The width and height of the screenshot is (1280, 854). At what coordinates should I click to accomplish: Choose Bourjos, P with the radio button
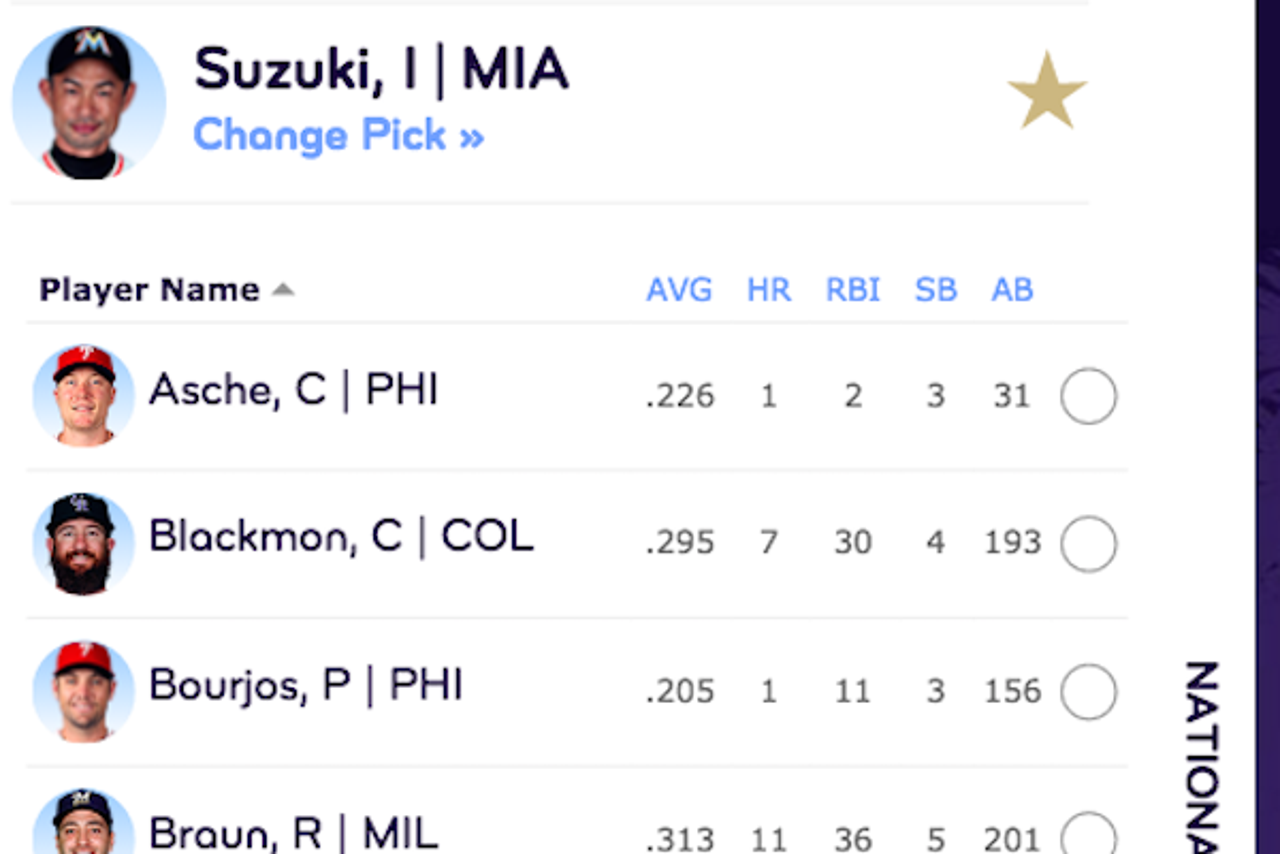1088,692
